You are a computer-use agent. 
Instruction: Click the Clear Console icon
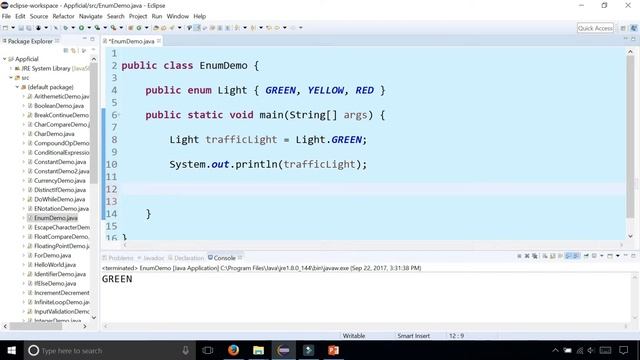pos(545,256)
